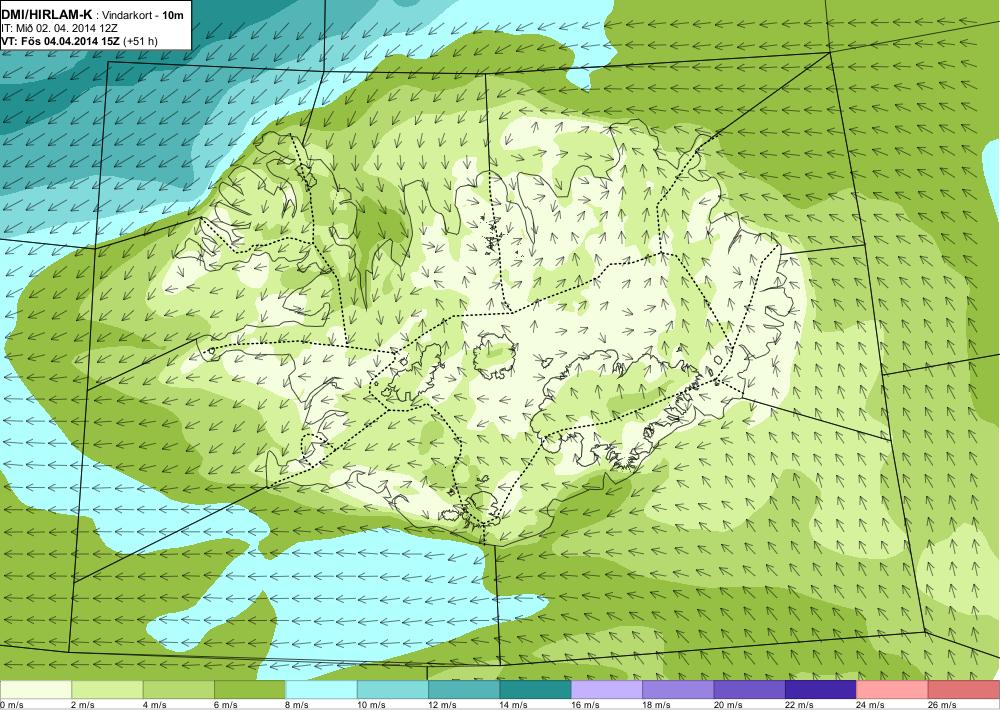Click the '0 m/s' legend label
Viewport: 1000px width, 710px height.
pos(12,705)
